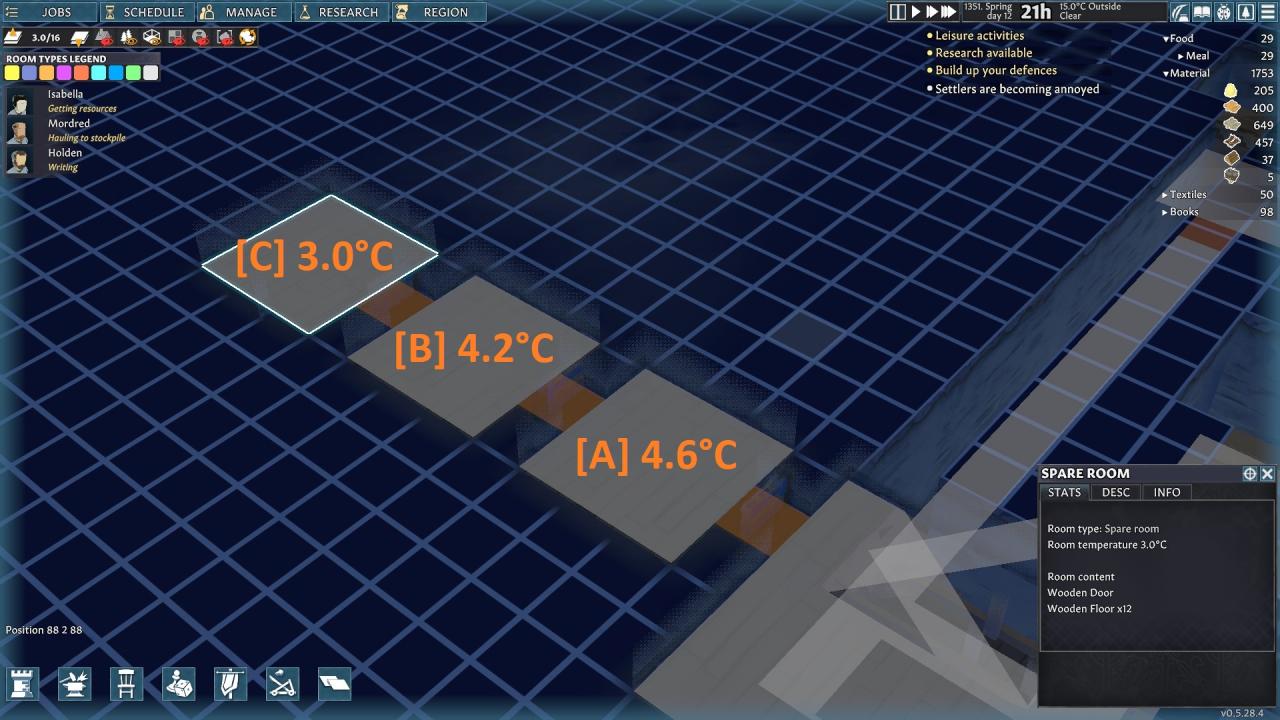Open the catapult defence build category

coord(283,684)
